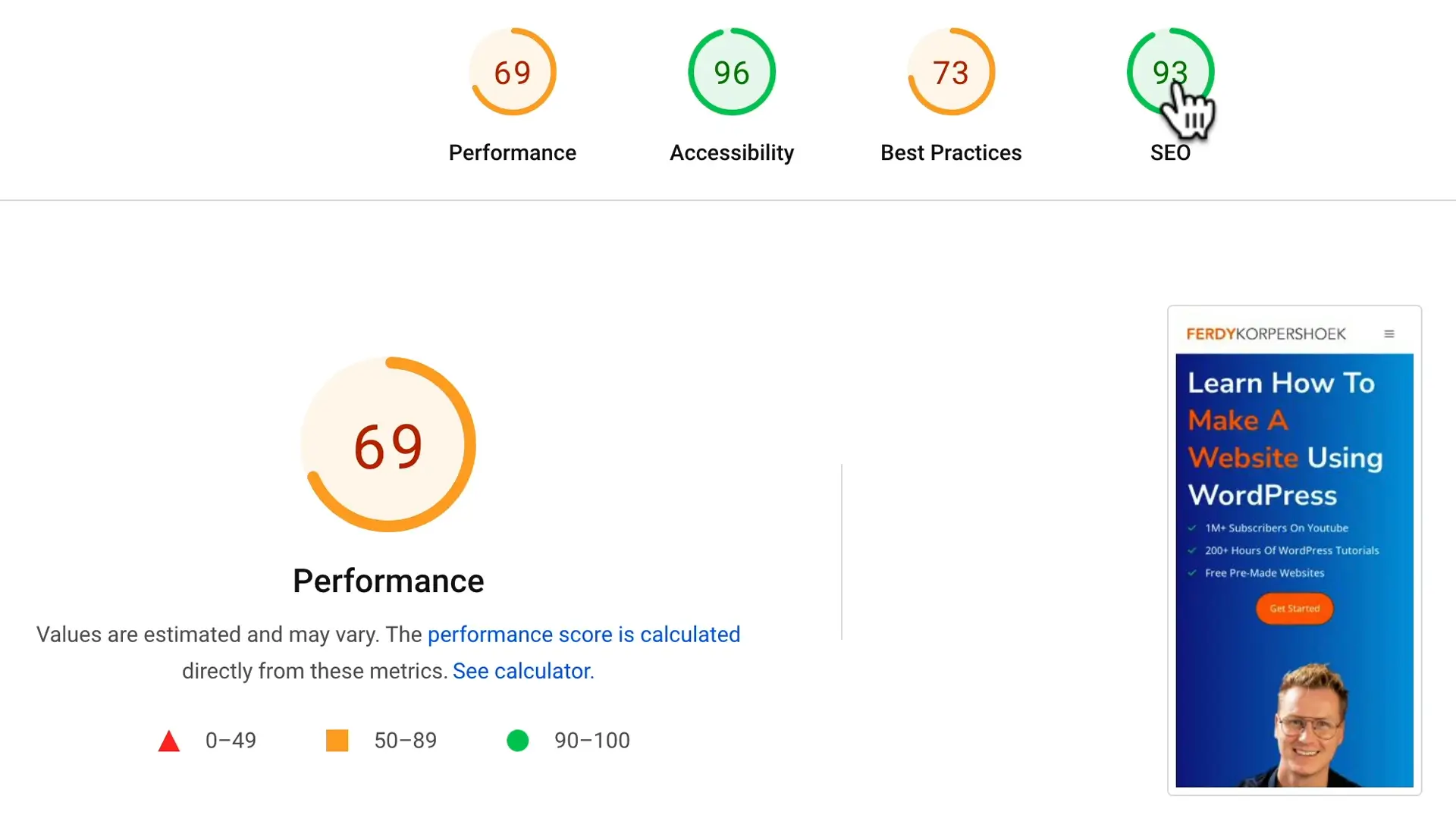The width and height of the screenshot is (1456, 821).
Task: Click the person's photo in page screenshot
Action: (x=1310, y=724)
